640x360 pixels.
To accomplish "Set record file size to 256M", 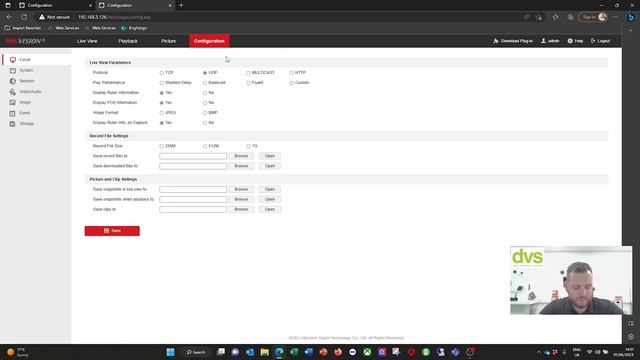I will point(162,146).
